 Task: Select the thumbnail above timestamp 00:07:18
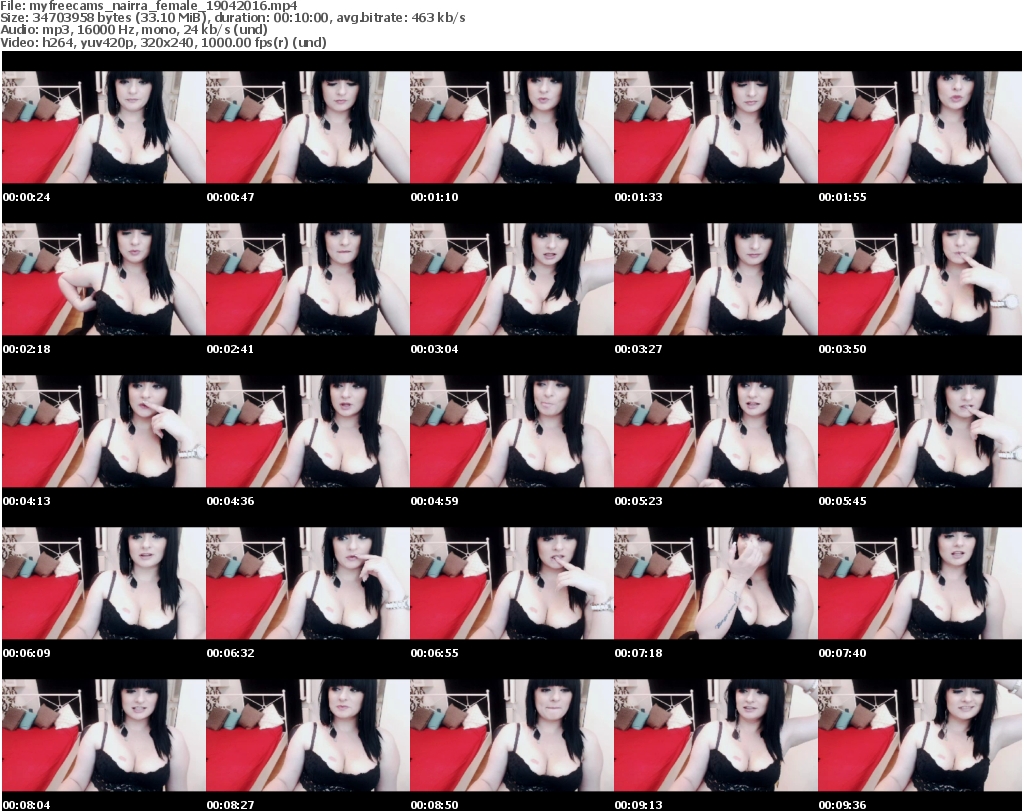click(x=716, y=584)
